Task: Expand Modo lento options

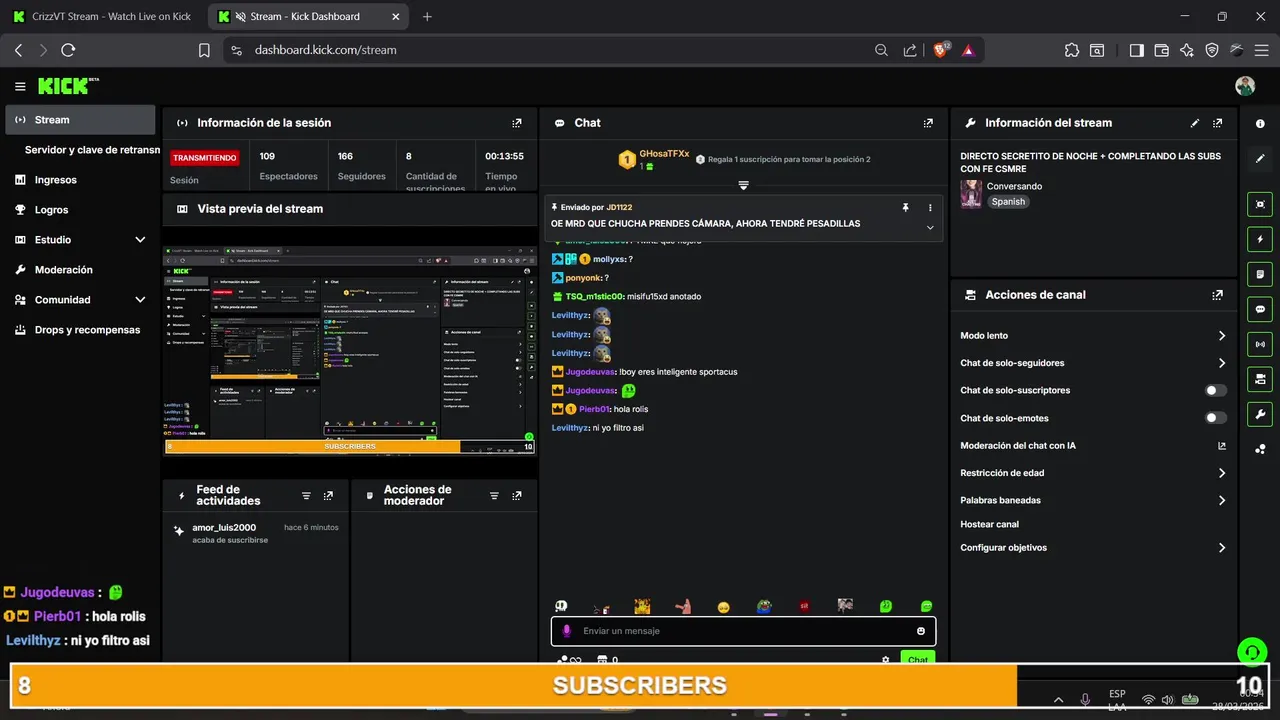Action: [1221, 336]
